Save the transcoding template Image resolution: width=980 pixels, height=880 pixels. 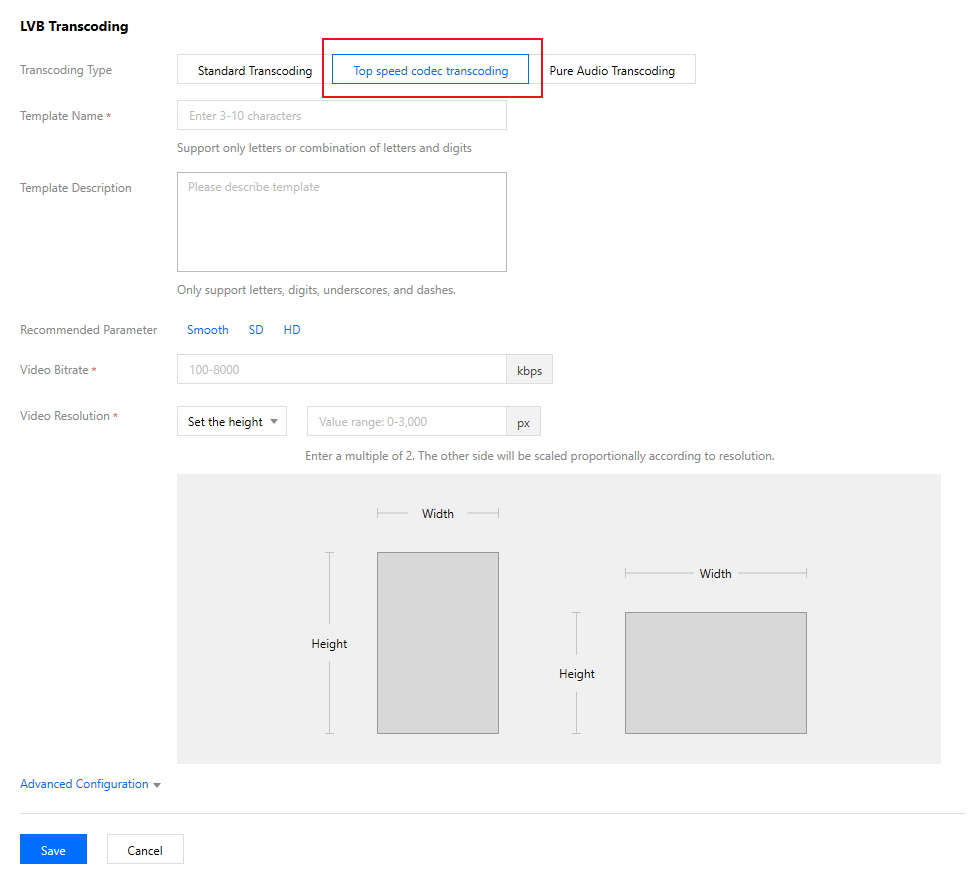click(x=53, y=849)
